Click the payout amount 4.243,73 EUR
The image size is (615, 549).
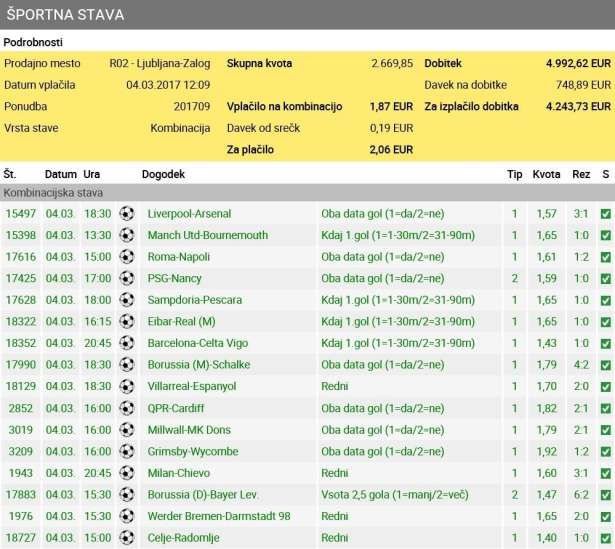[578, 107]
